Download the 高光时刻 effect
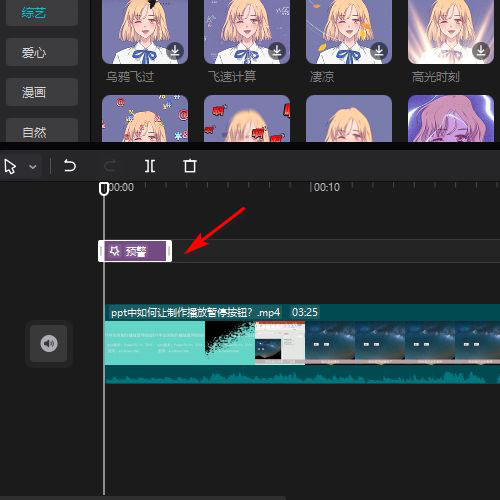The width and height of the screenshot is (500, 500). tap(481, 51)
